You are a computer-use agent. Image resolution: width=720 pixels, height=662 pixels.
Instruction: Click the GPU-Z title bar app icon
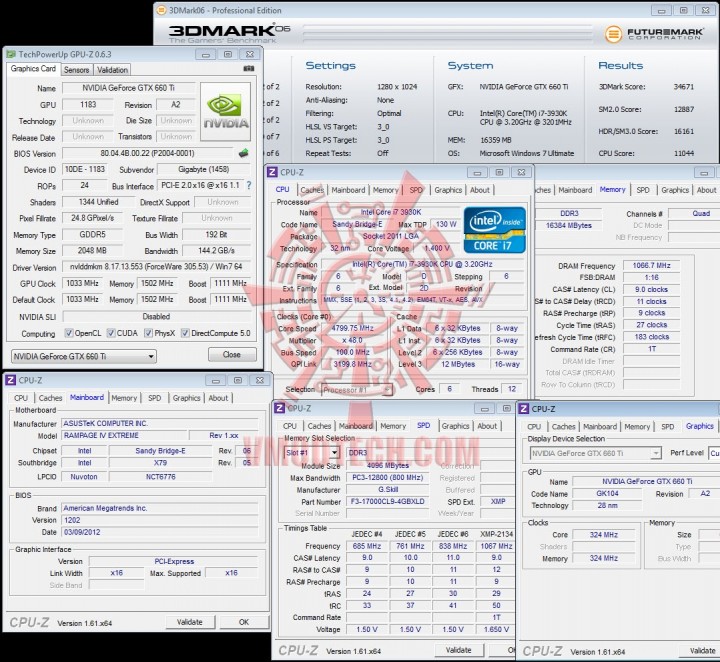(x=11, y=54)
